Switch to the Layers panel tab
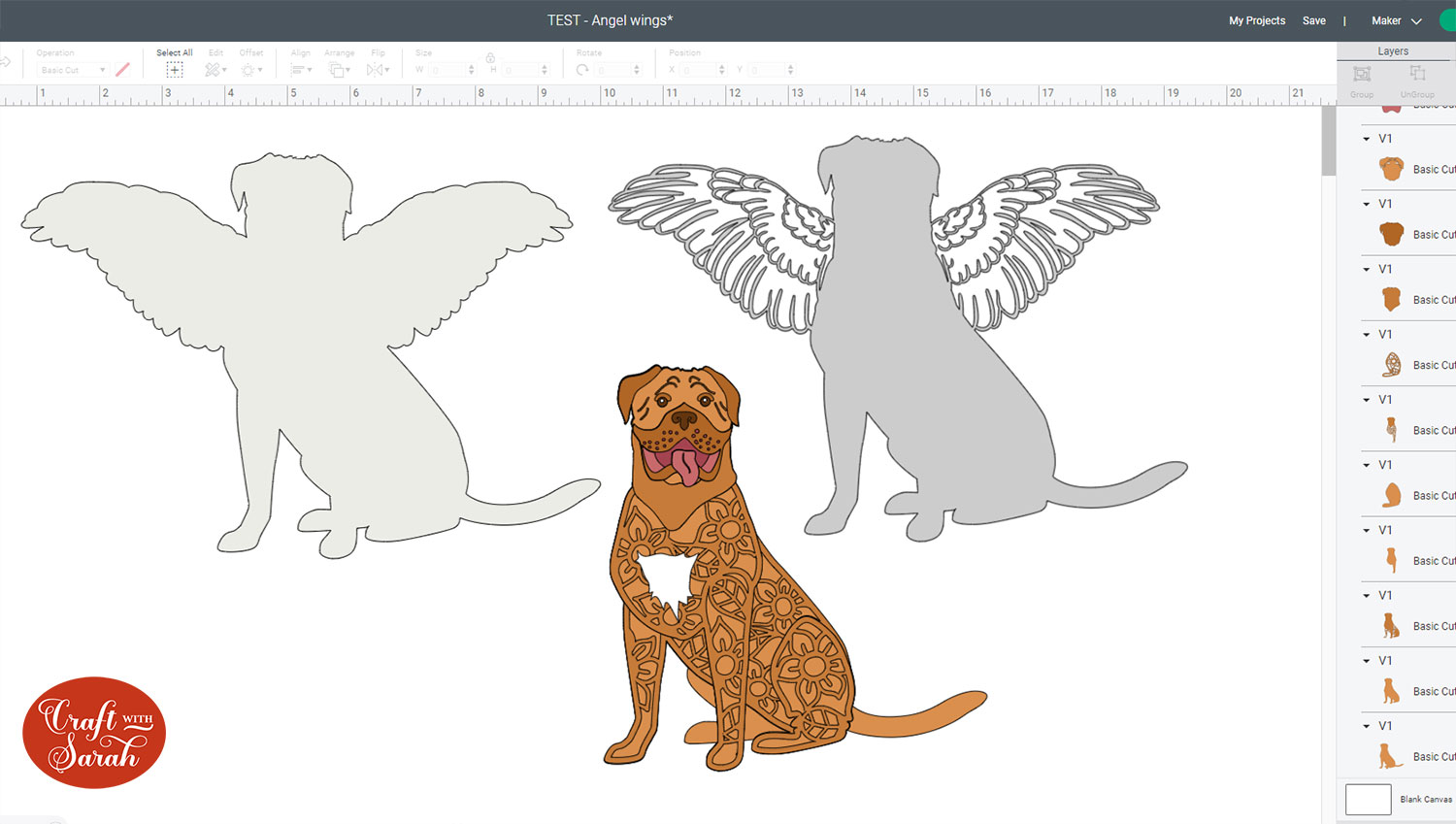 click(1393, 50)
